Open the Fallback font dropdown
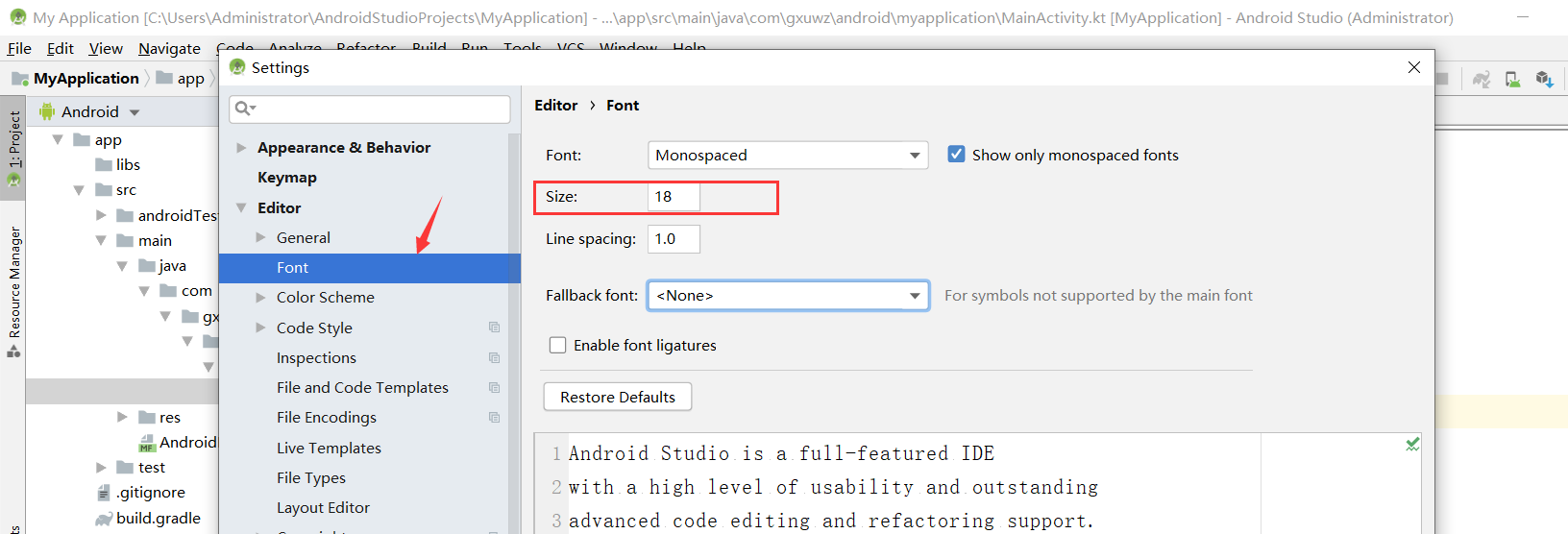The width and height of the screenshot is (1568, 534). (788, 295)
